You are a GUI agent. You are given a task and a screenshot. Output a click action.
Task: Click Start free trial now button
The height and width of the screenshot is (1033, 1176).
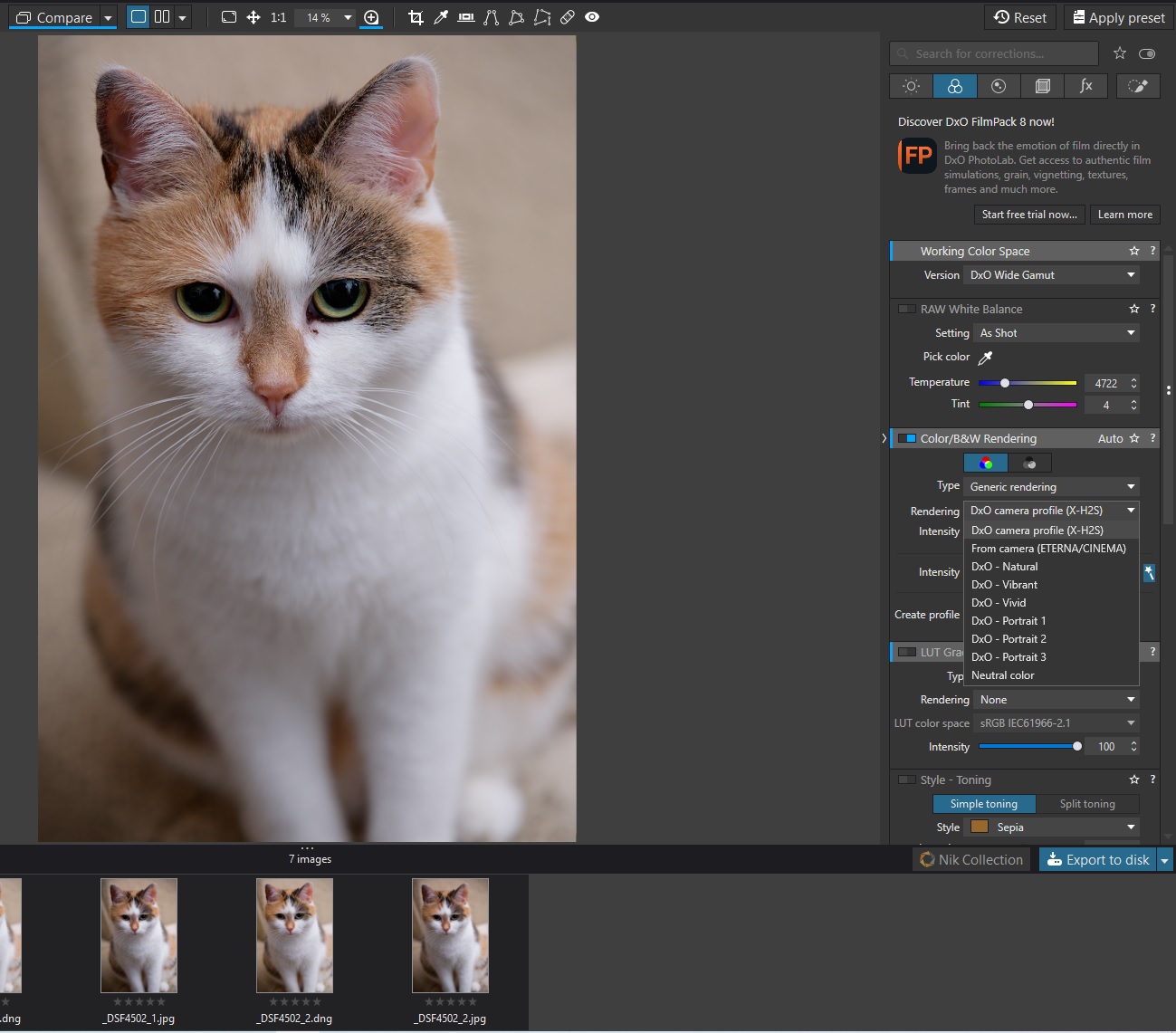[1029, 215]
